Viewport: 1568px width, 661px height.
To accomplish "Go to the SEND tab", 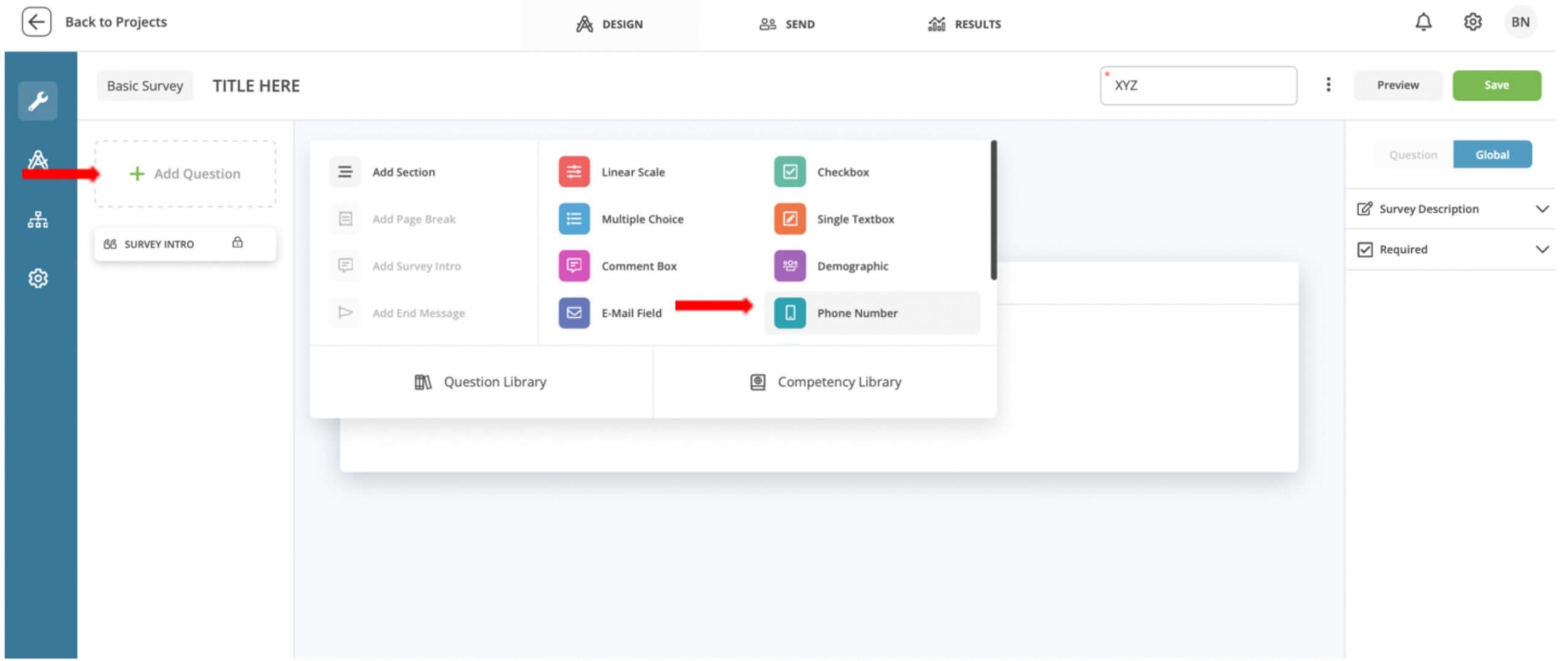I will pos(787,25).
